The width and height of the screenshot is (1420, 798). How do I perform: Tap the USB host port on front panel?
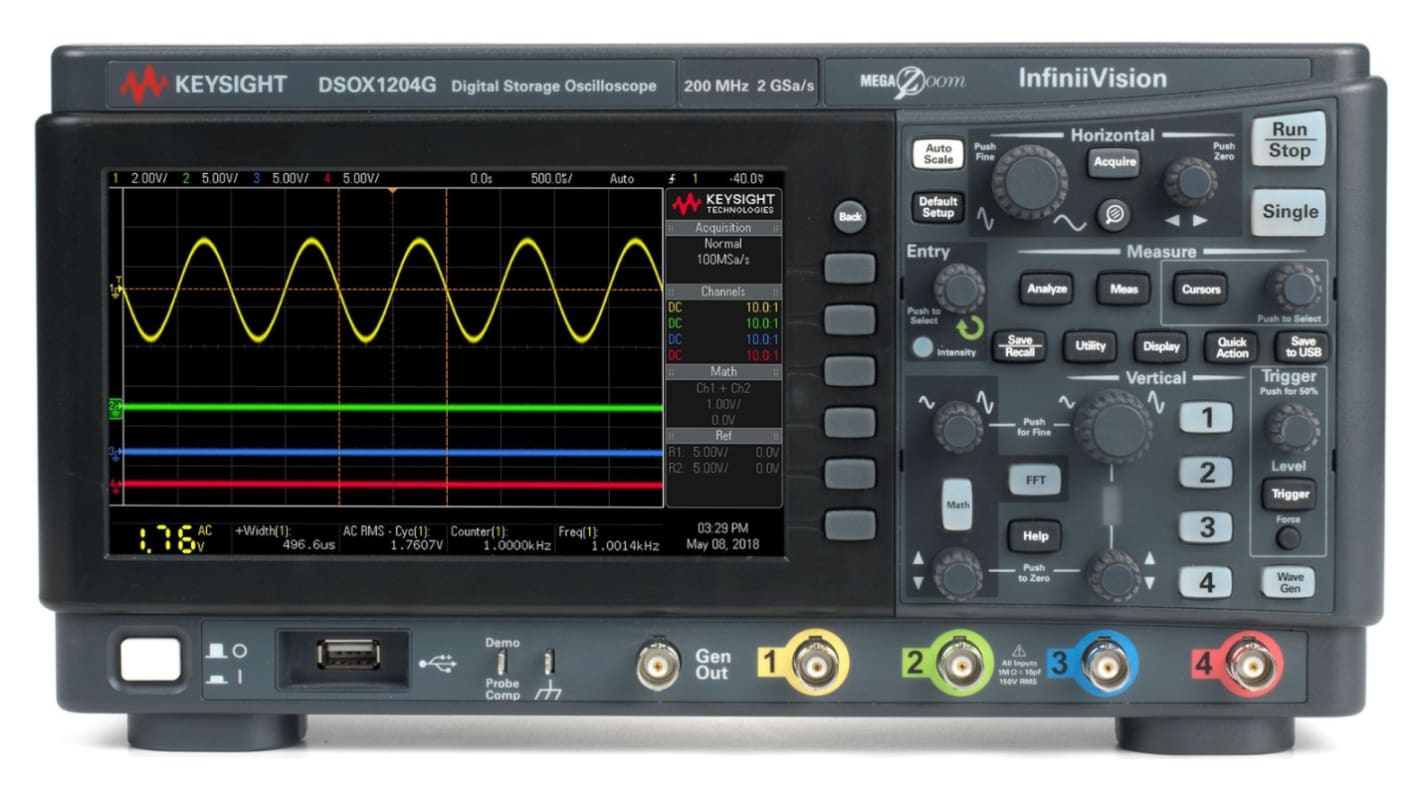[348, 655]
